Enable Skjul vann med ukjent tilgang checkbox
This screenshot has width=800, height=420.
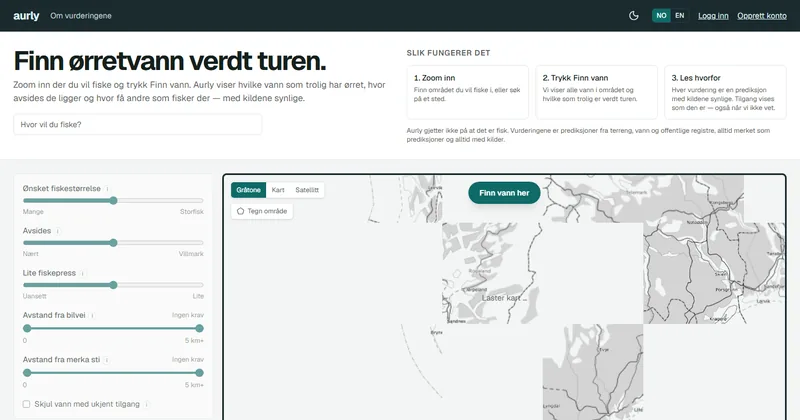point(27,404)
